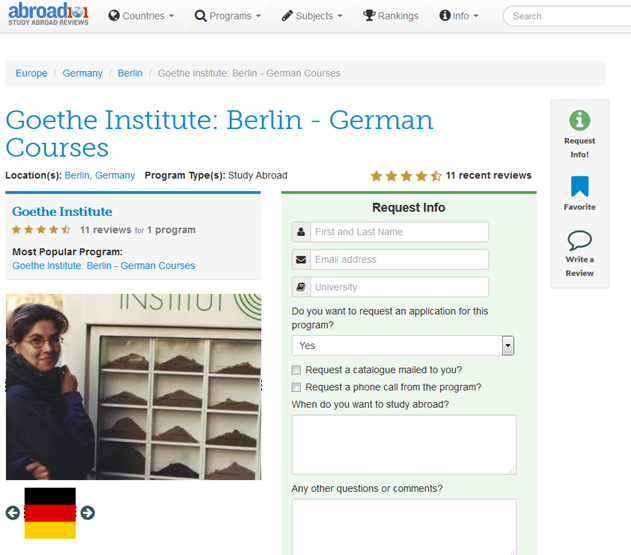Click the main Goethe Institut photo
Image resolution: width=631 pixels, height=555 pixels.
pyautogui.click(x=134, y=387)
